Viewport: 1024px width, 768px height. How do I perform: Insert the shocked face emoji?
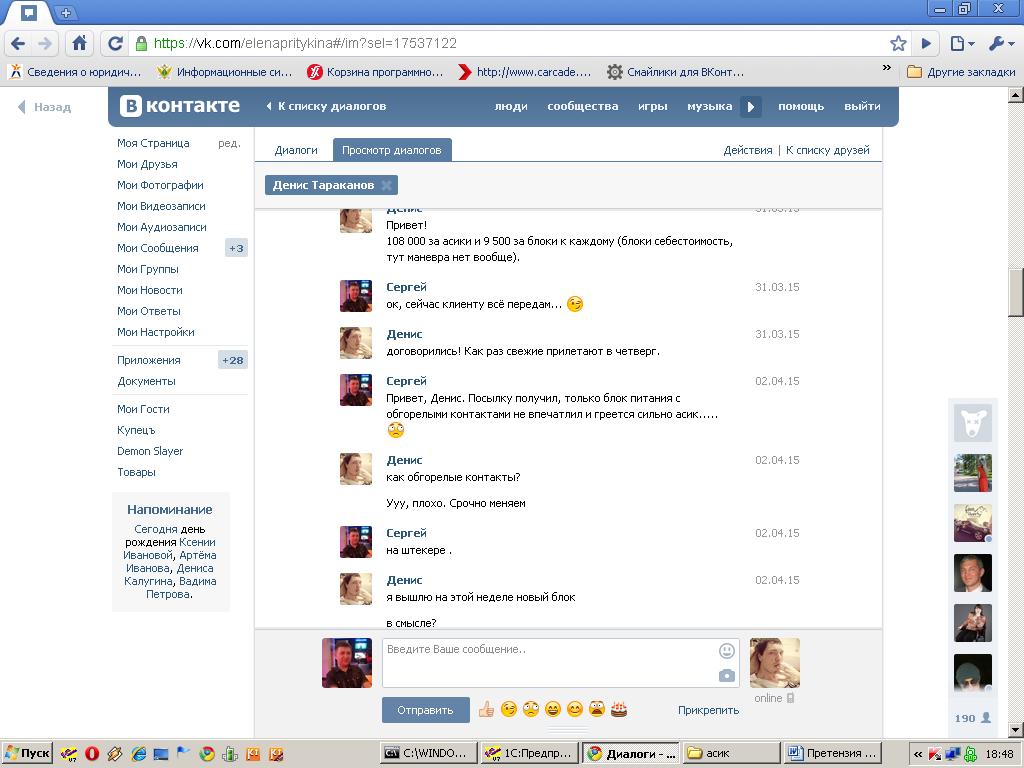(x=596, y=709)
